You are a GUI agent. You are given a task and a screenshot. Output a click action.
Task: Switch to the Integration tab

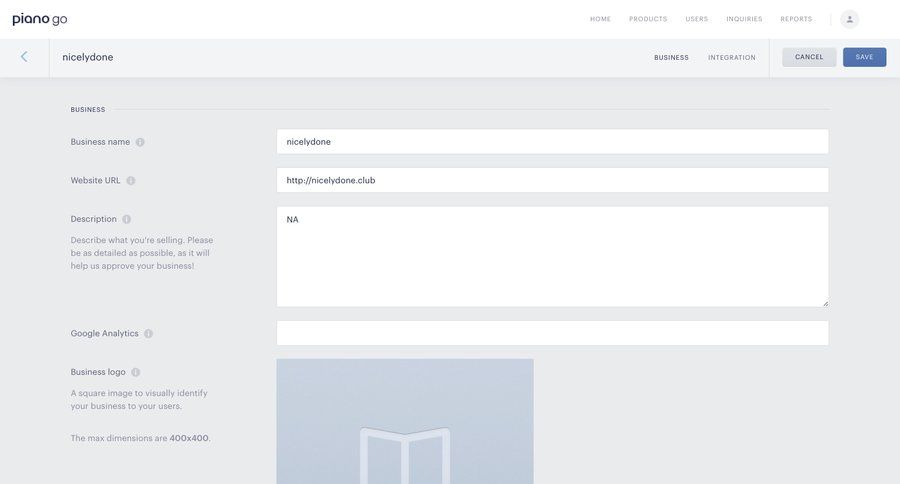(x=732, y=58)
